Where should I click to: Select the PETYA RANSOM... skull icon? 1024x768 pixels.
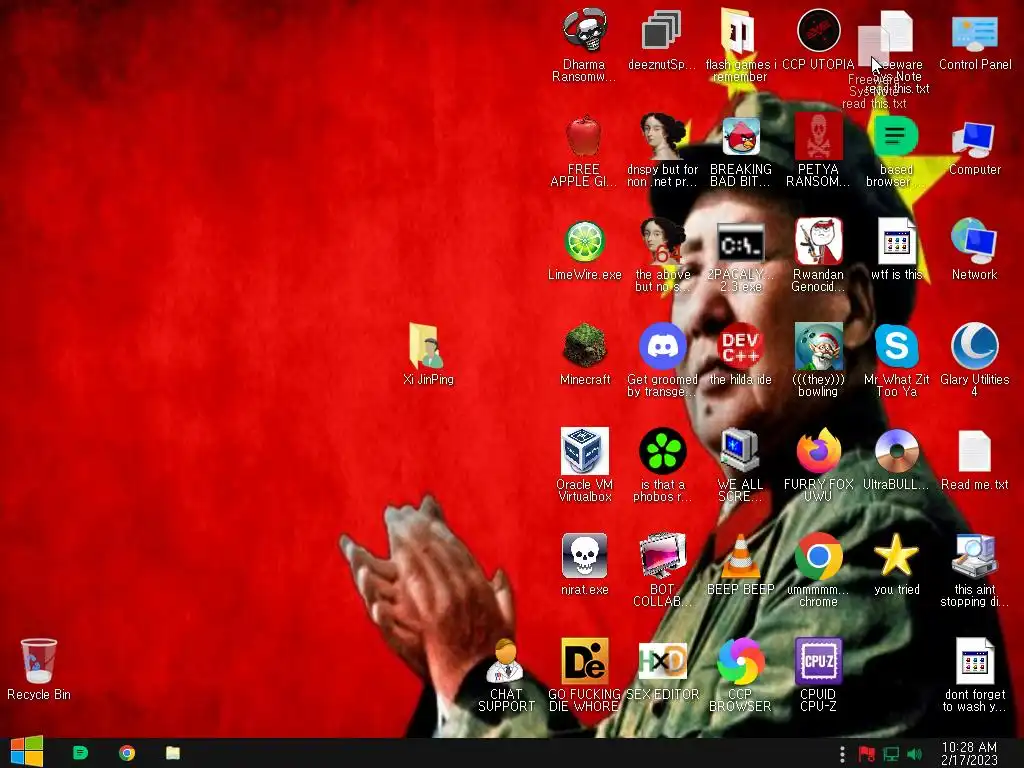818,136
